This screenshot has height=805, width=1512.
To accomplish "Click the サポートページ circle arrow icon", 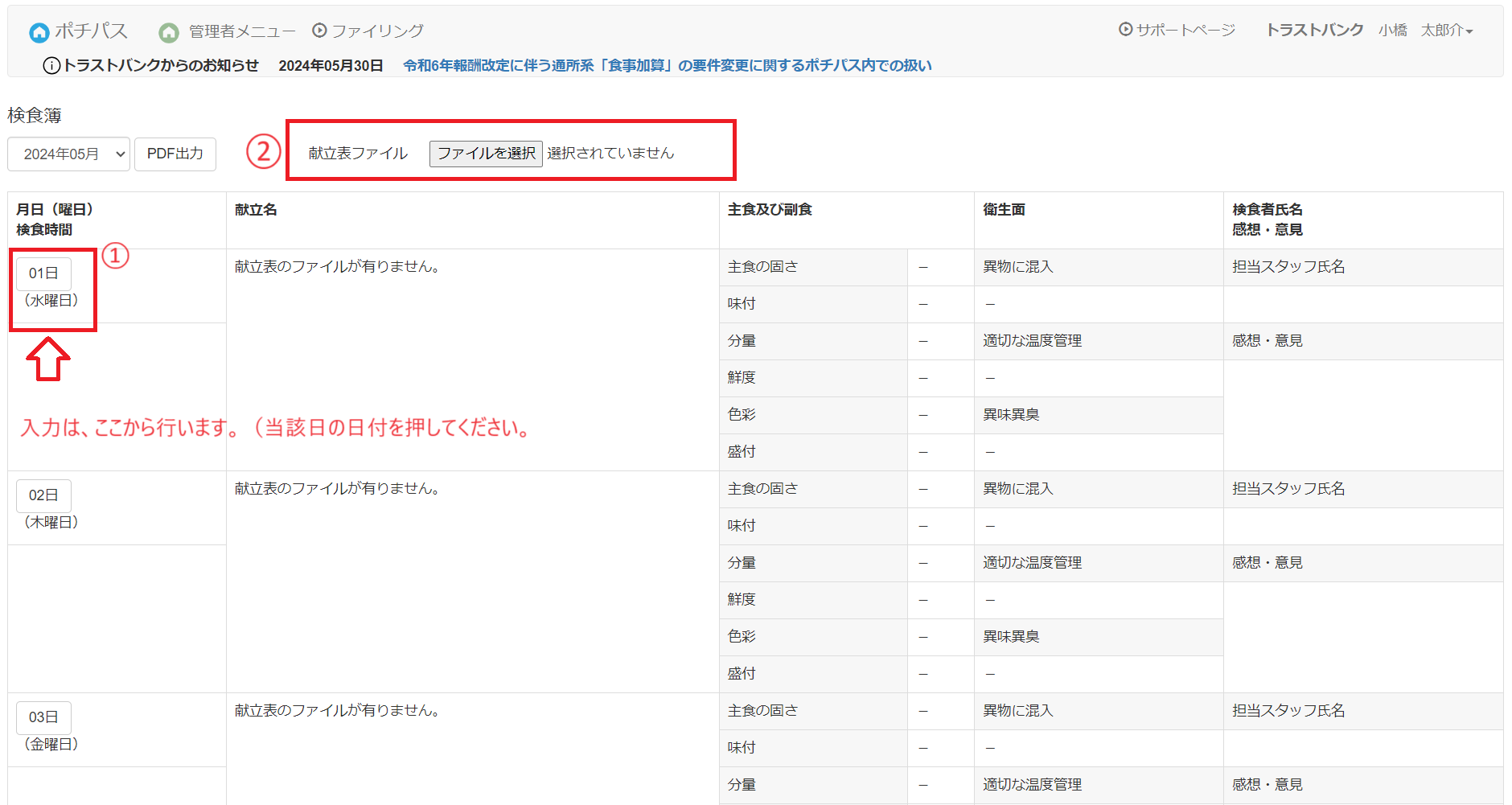I will coord(1125,30).
